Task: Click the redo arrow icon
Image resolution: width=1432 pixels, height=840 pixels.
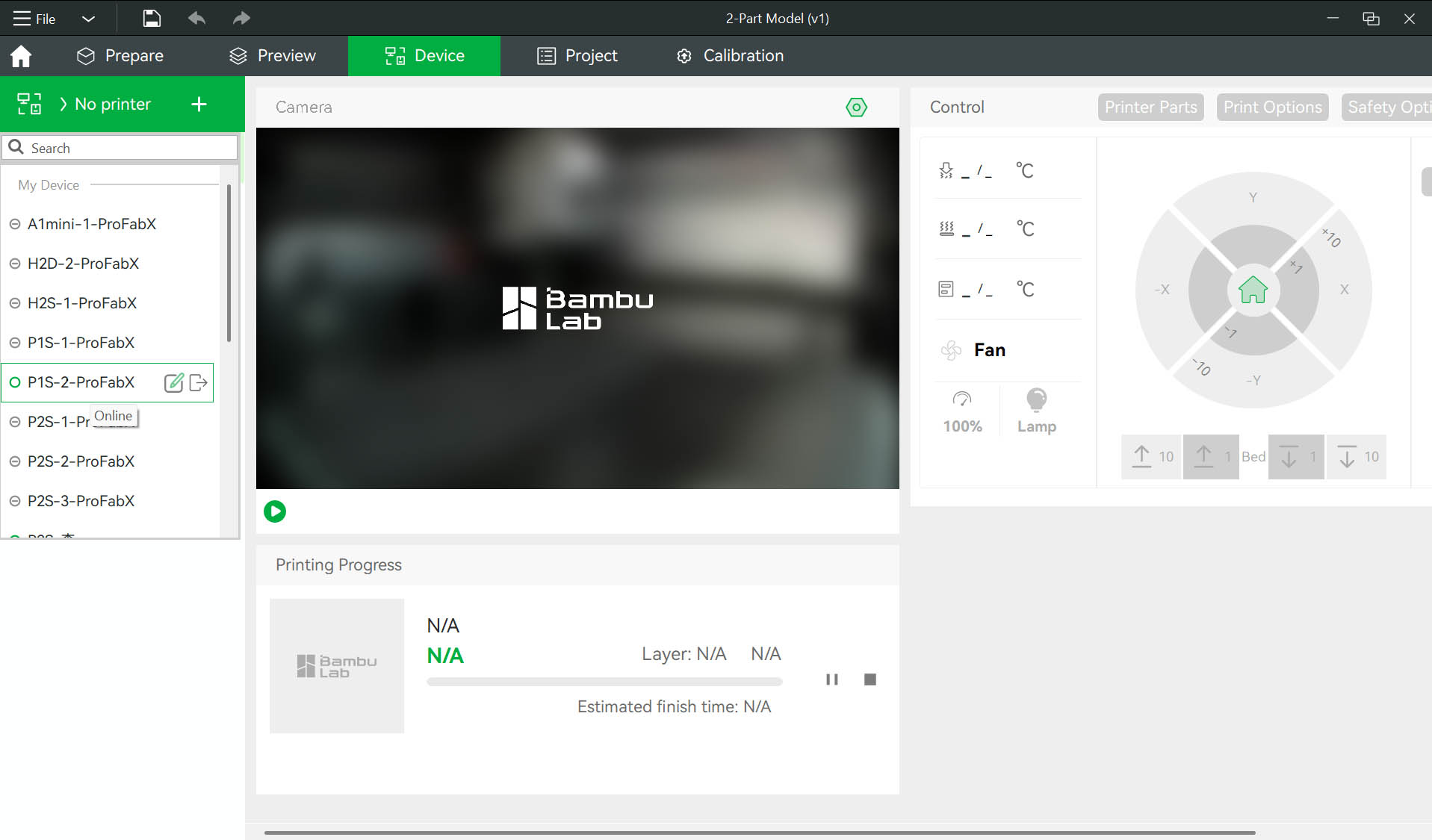Action: coord(241,18)
